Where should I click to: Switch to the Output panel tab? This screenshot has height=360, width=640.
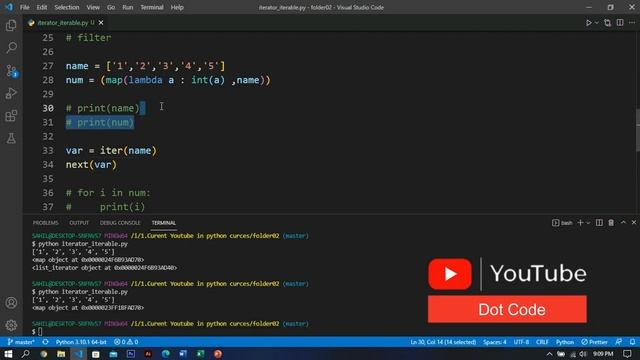click(79, 223)
